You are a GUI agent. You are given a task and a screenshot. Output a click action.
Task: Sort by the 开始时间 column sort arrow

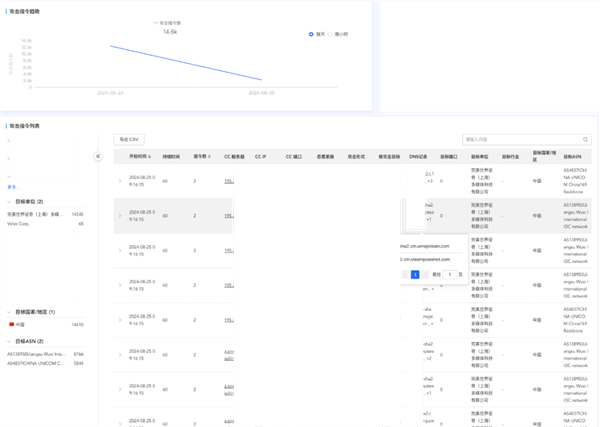(x=150, y=156)
